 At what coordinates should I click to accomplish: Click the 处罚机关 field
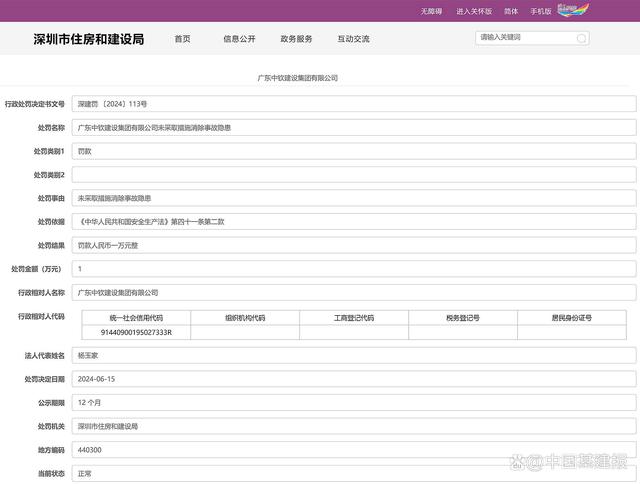354,426
